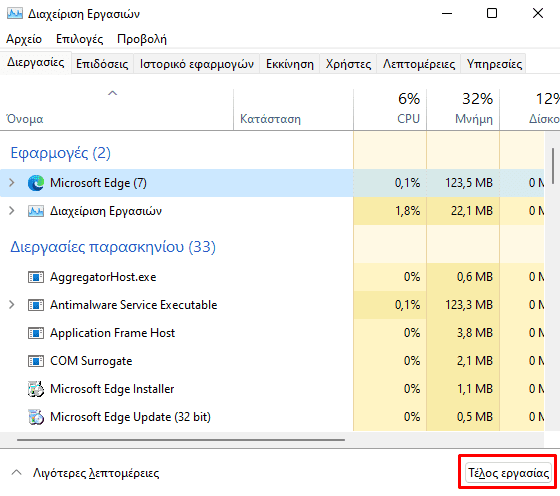Click the Λιγότερες λεπτομέρειες link
This screenshot has width=560, height=496.
96,473
